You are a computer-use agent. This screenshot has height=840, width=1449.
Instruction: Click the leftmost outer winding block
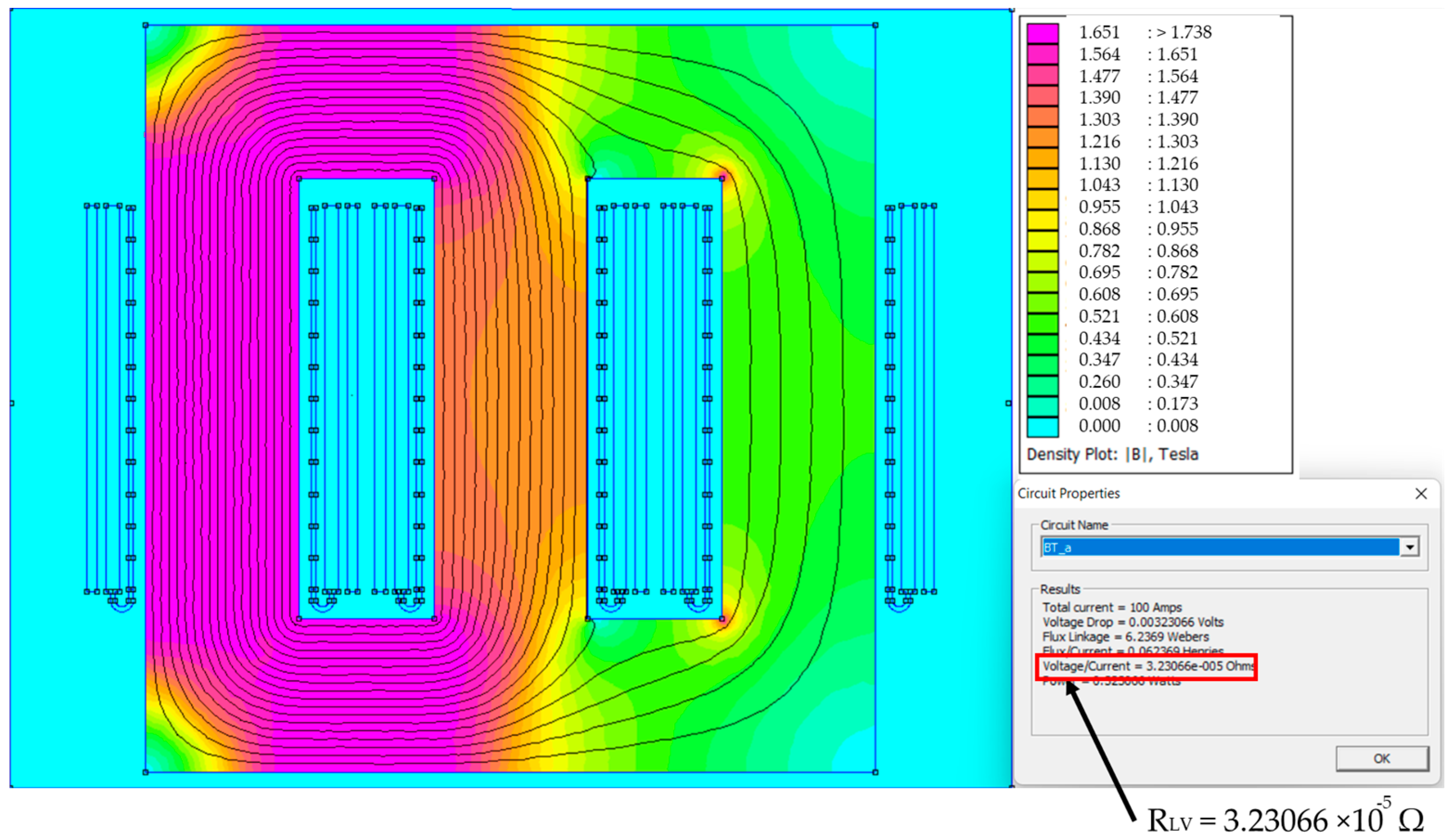click(x=110, y=398)
